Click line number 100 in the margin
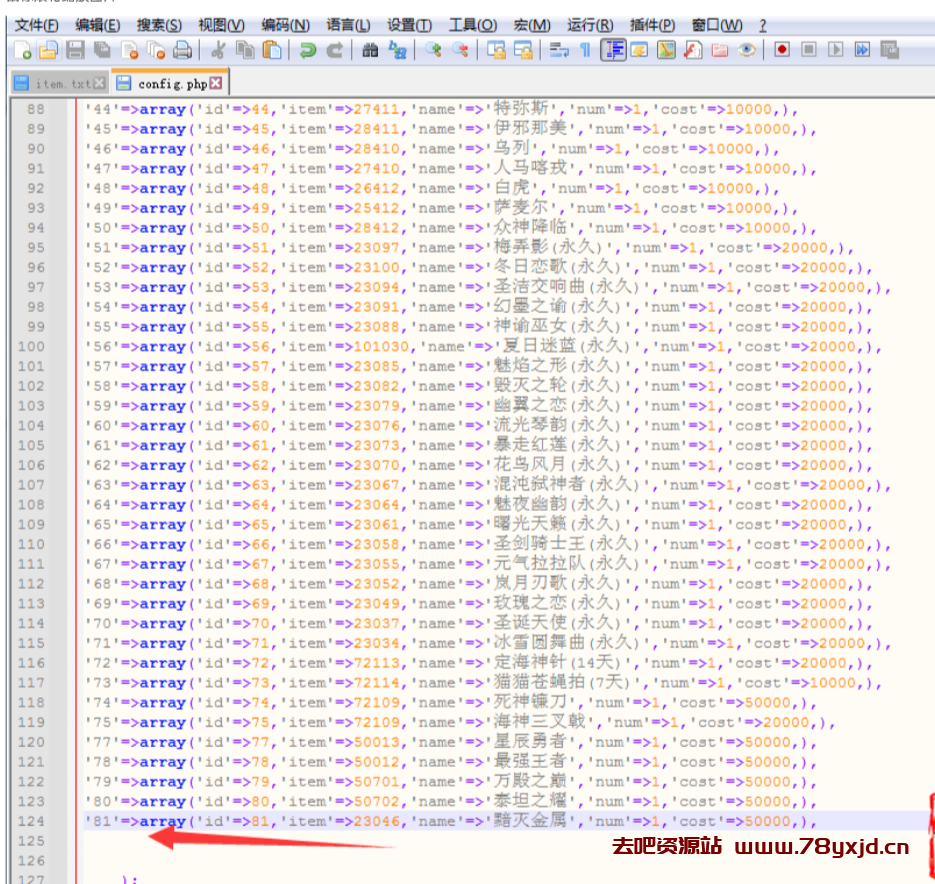 point(31,347)
